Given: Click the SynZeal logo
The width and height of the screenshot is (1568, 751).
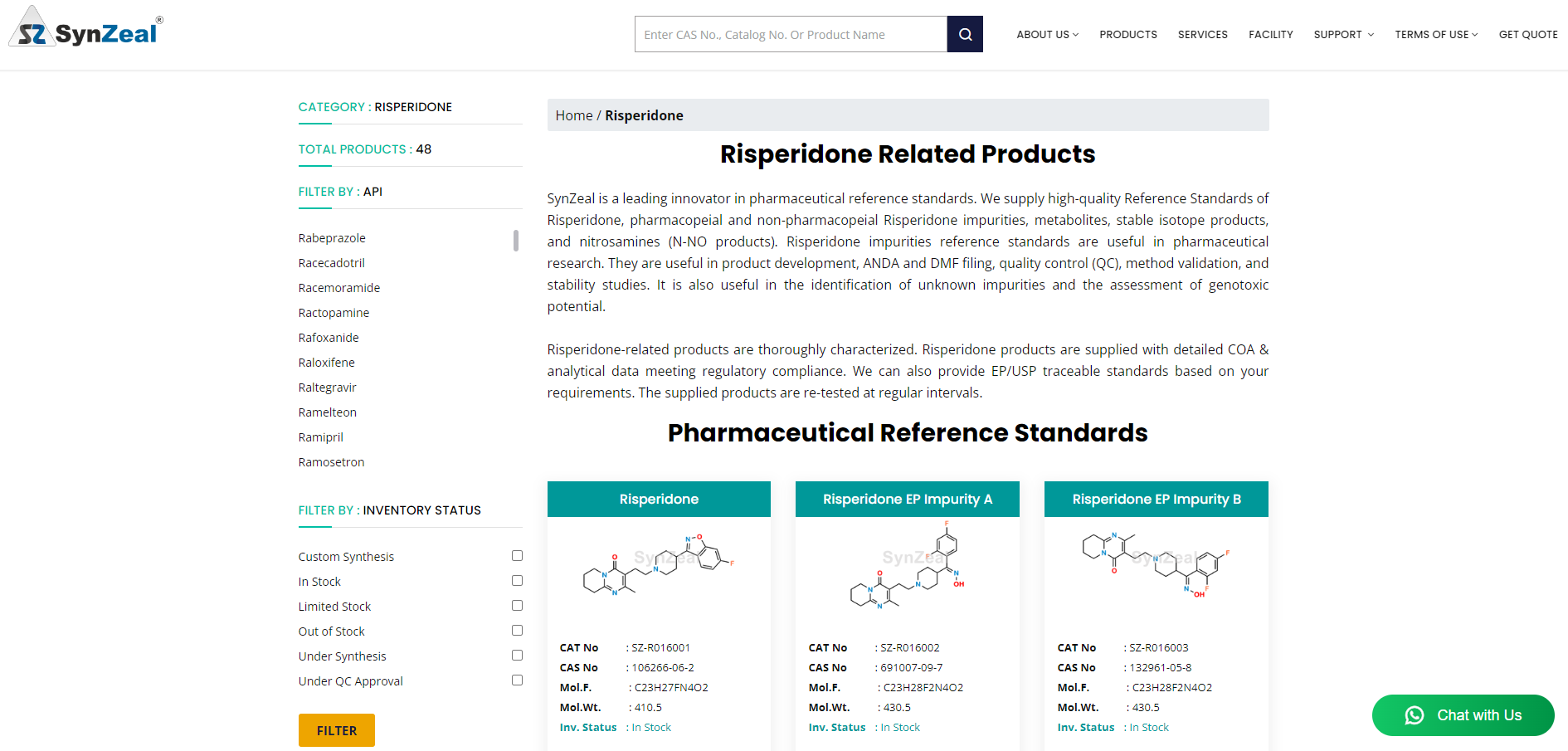Looking at the screenshot, I should click(86, 27).
